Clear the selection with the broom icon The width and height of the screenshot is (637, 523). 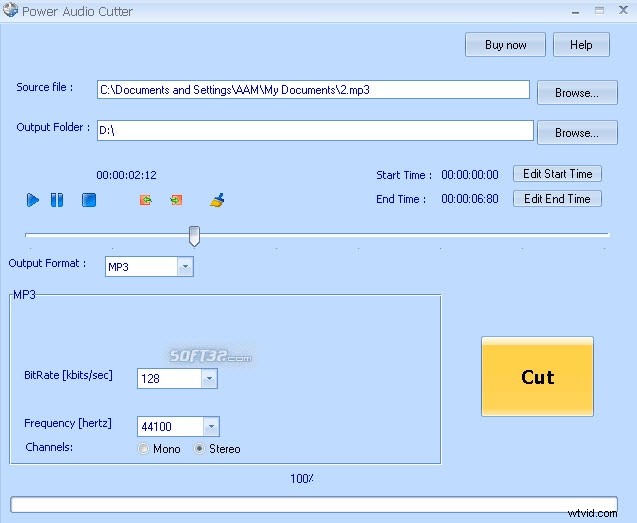(x=217, y=200)
